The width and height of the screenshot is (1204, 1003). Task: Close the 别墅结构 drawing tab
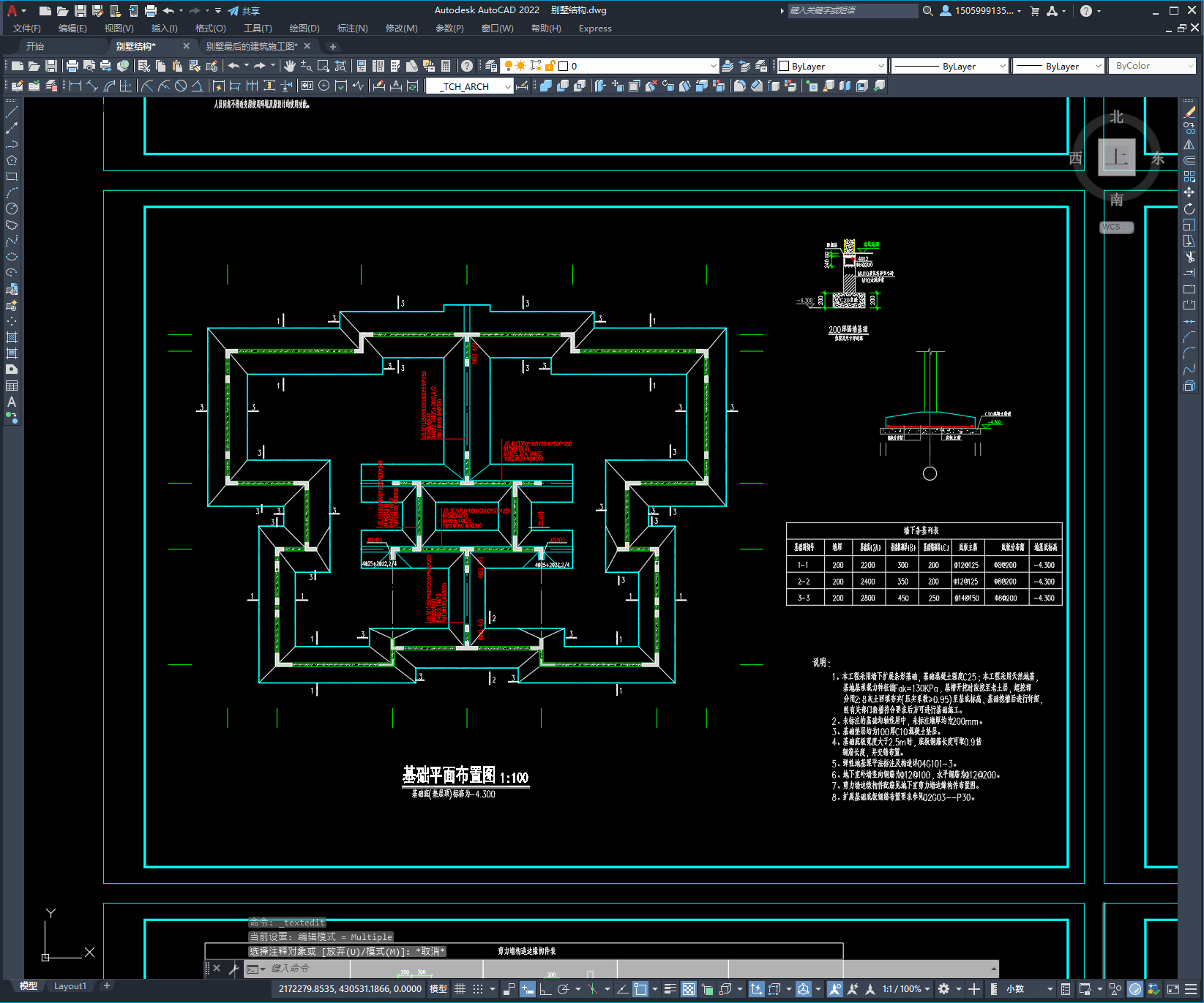pos(186,46)
